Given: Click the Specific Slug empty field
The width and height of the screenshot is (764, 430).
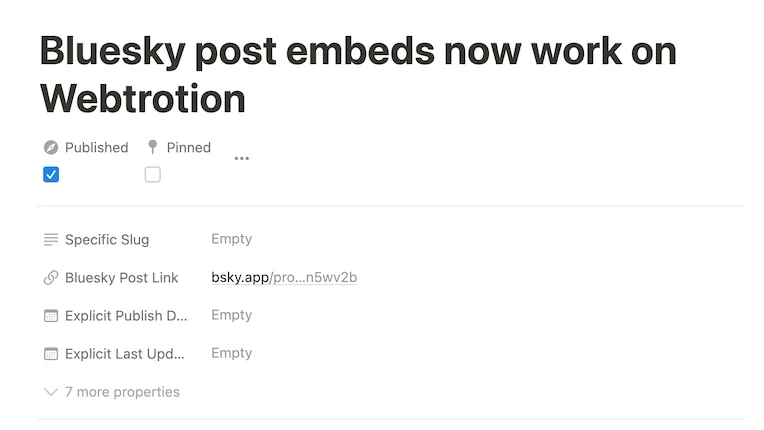Looking at the screenshot, I should pos(231,240).
